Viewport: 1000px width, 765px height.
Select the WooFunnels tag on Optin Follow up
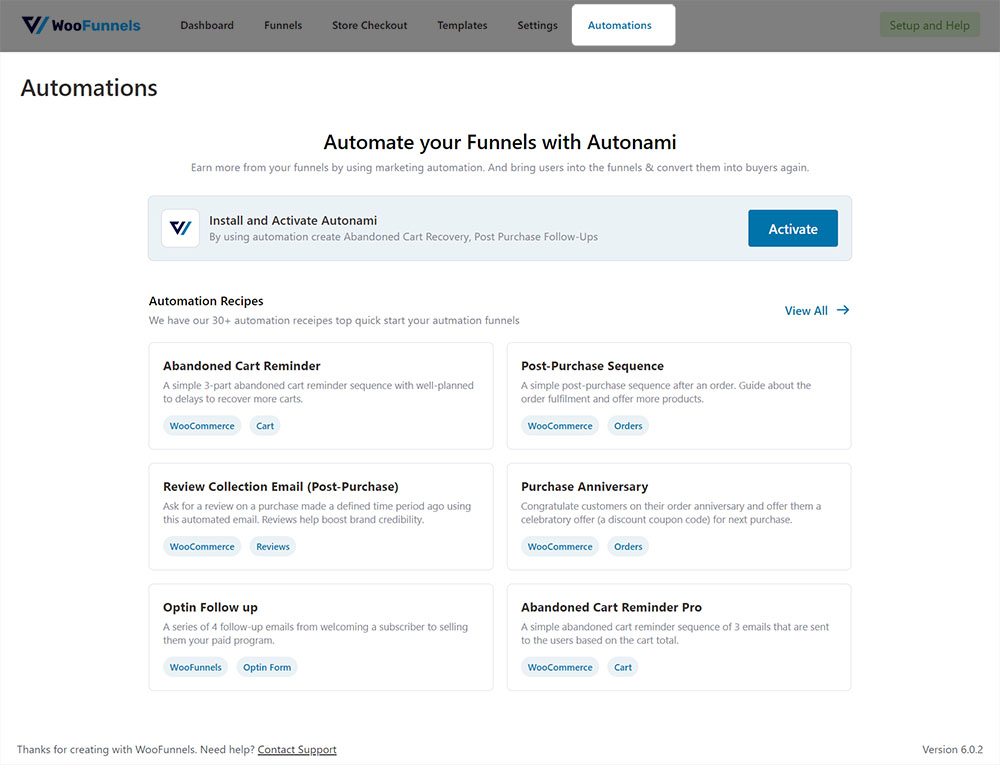tap(196, 667)
